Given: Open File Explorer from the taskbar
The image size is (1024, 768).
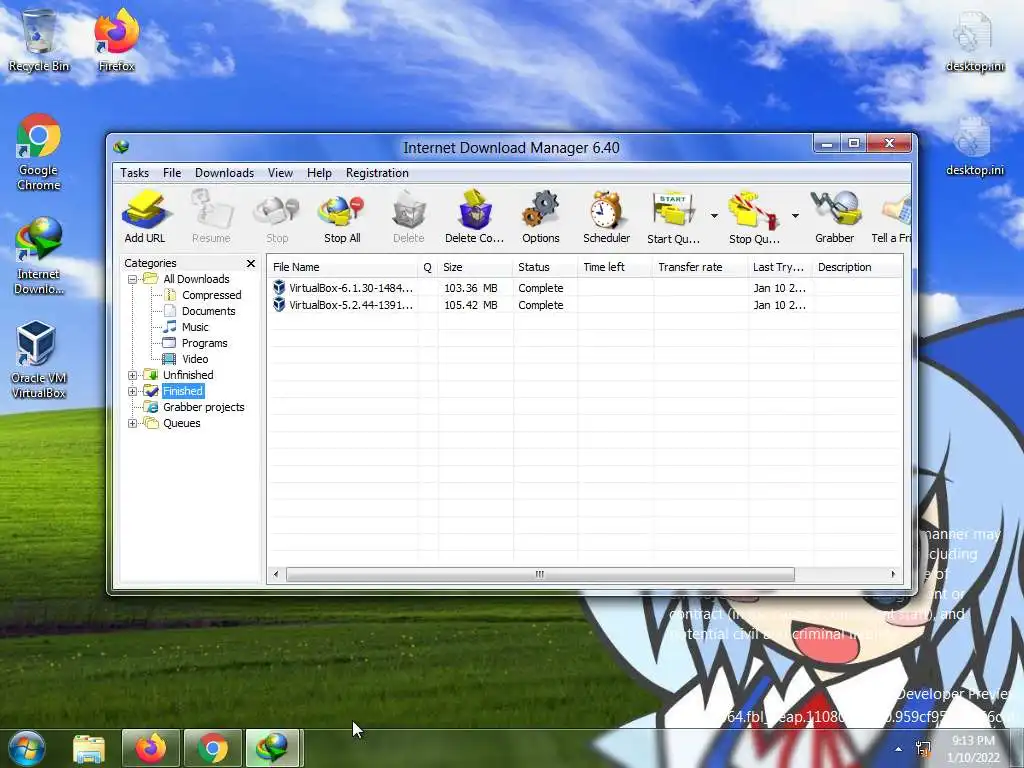Looking at the screenshot, I should click(89, 748).
